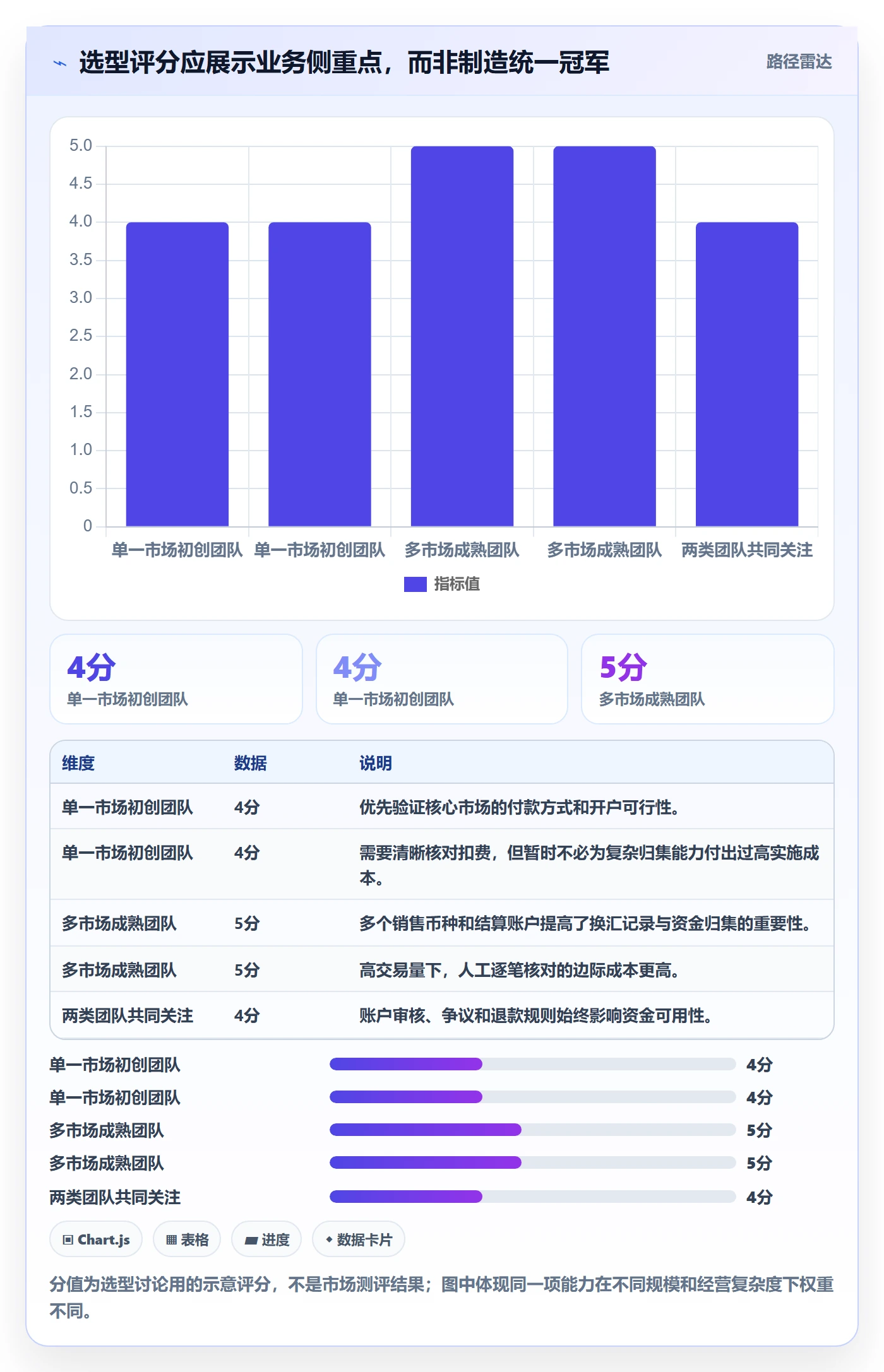Click the 说明 column header
884x1372 pixels.
(x=376, y=763)
